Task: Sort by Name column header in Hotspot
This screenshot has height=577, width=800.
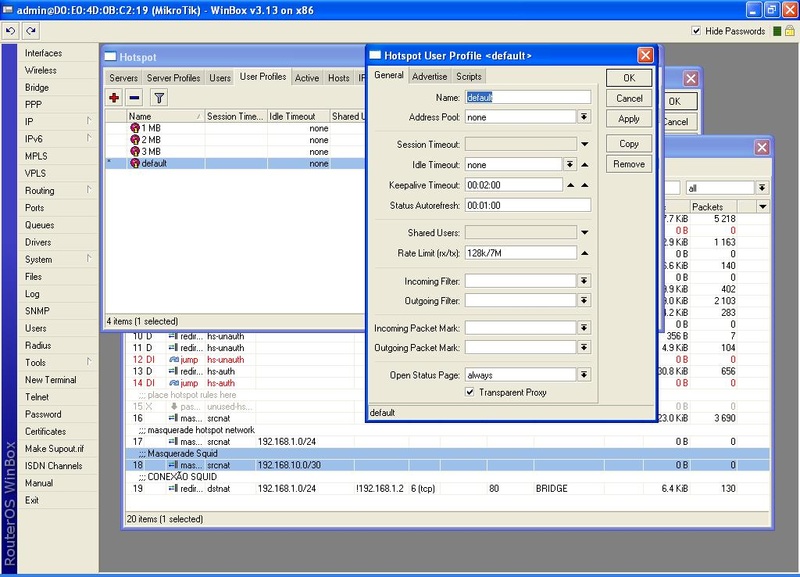Action: click(165, 116)
